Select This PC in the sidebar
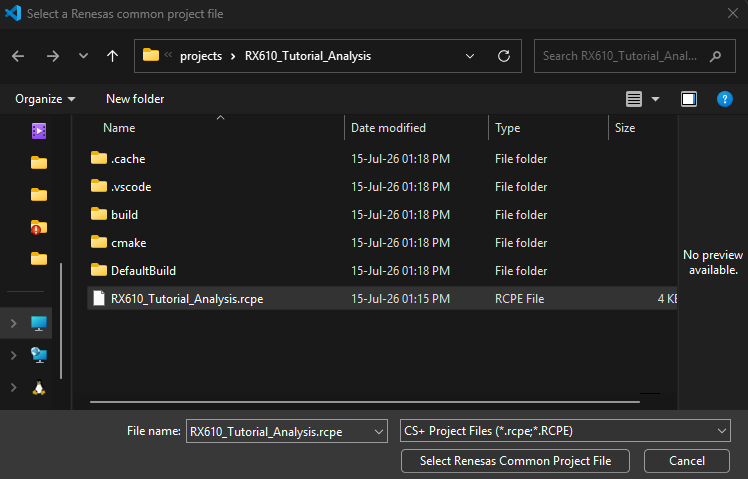This screenshot has height=479, width=748. pos(39,323)
